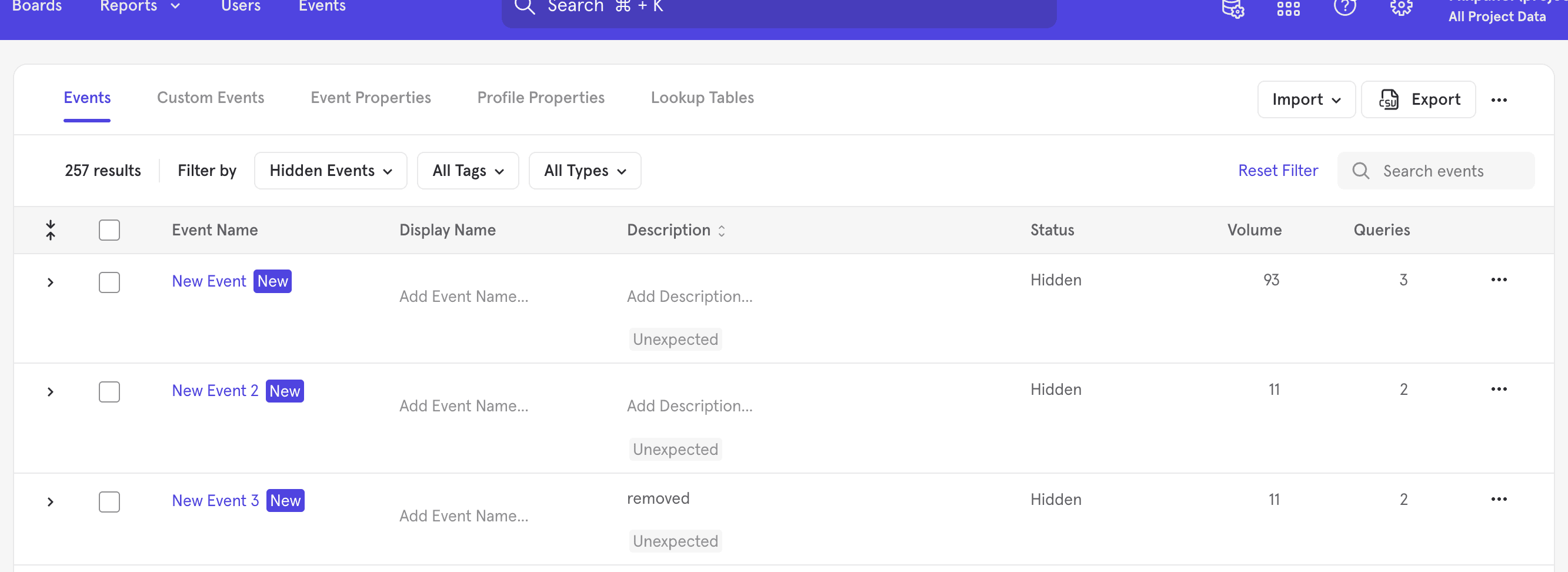
Task: Click the Reset Filter link
Action: coord(1277,171)
